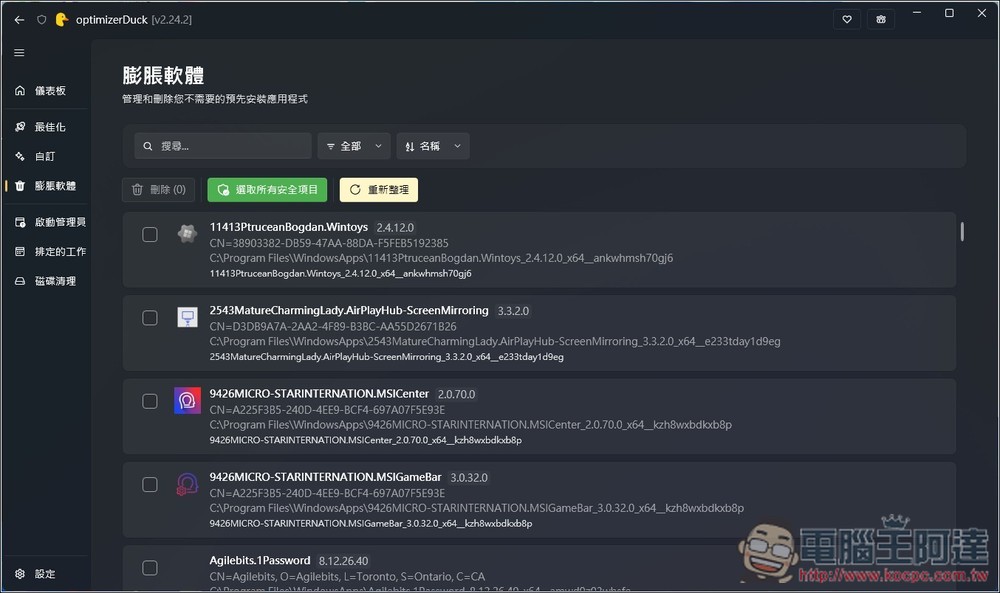Screen dimensions: 1000x593
Task: Click the 9426MICRO-STARINTERNATION.MSICenter title
Action: [319, 394]
